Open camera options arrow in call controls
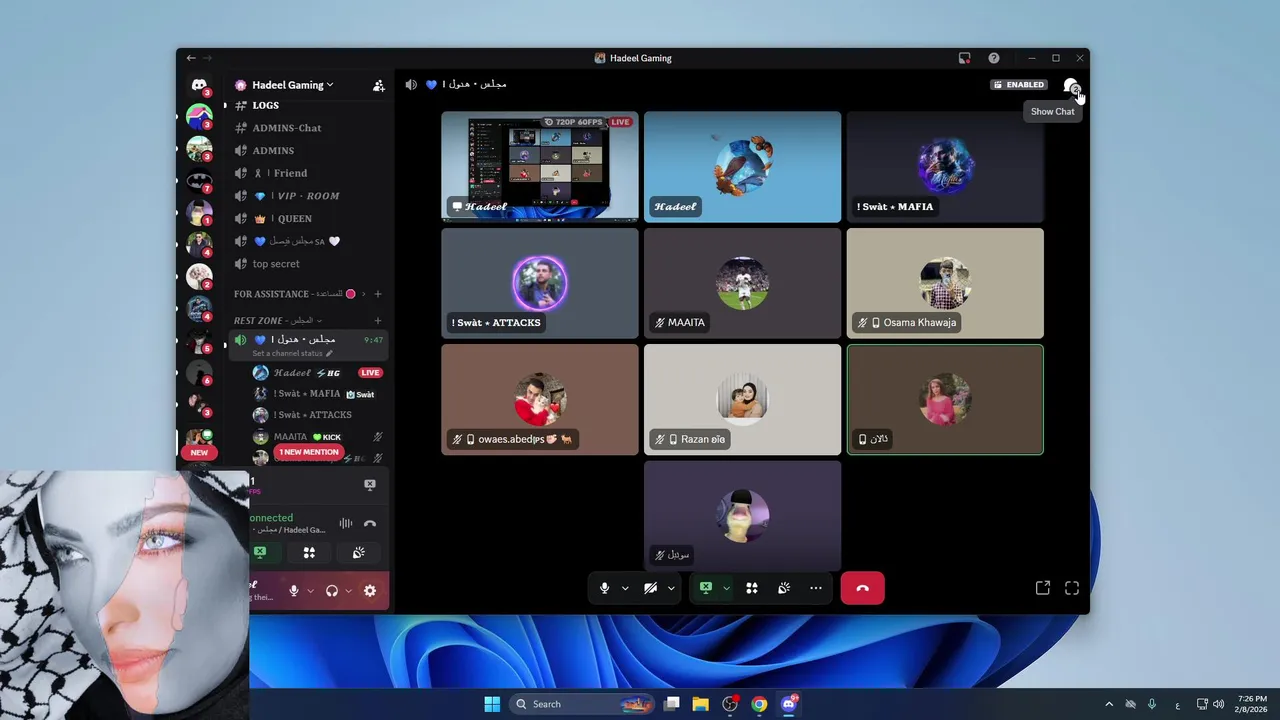 point(671,588)
